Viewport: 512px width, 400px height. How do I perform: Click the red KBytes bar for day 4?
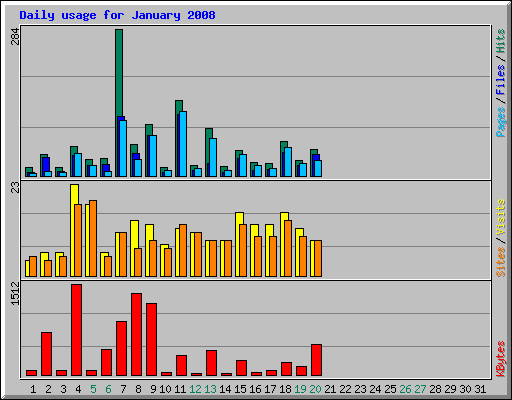coord(76,330)
